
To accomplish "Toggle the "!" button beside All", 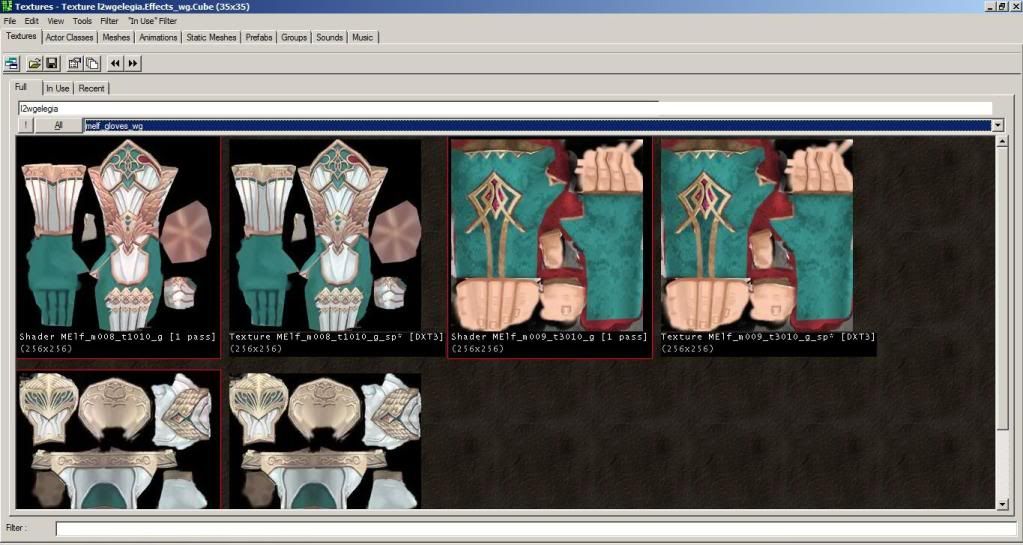I will [x=26, y=125].
